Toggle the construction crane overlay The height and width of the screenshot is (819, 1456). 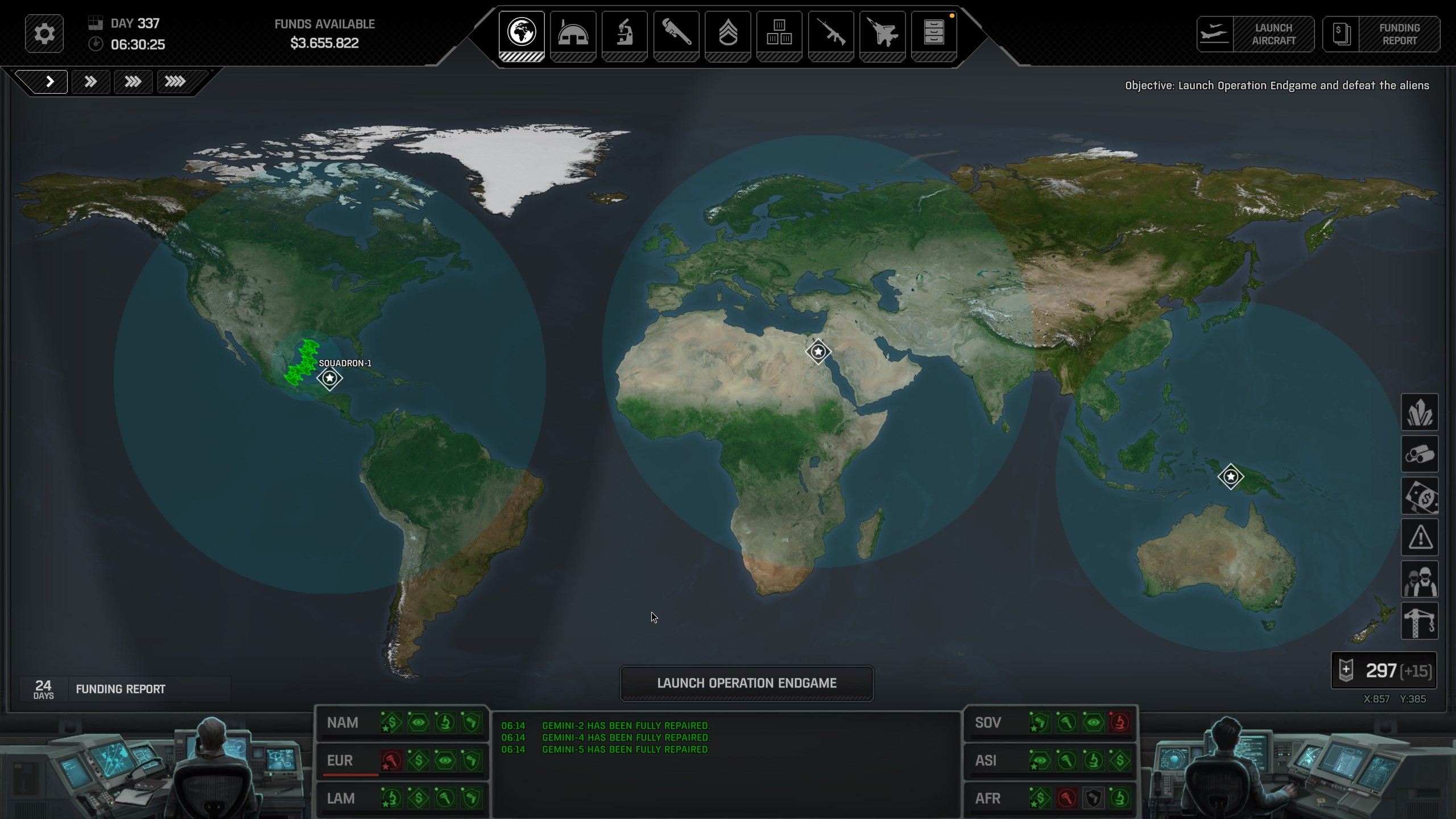(1420, 621)
